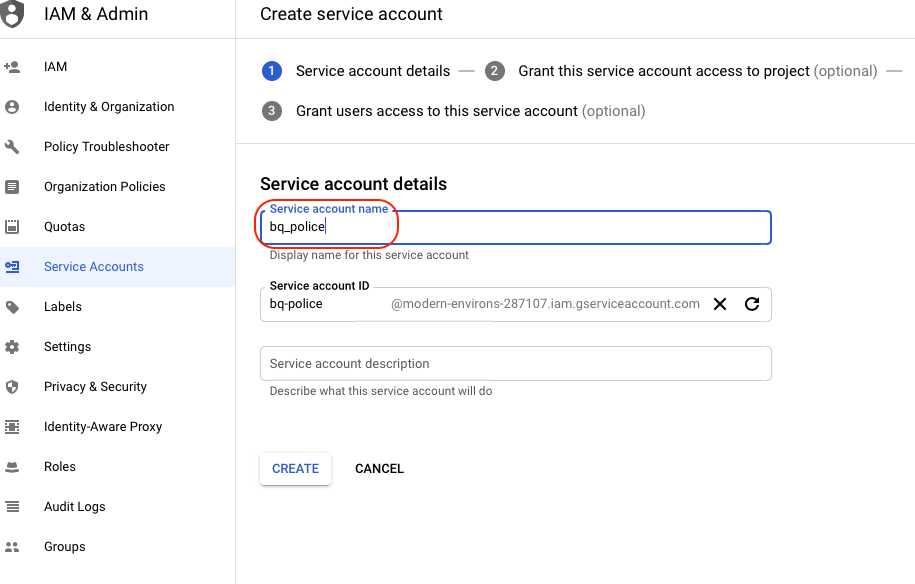Click the IAM & Admin shield icon

[x=13, y=15]
